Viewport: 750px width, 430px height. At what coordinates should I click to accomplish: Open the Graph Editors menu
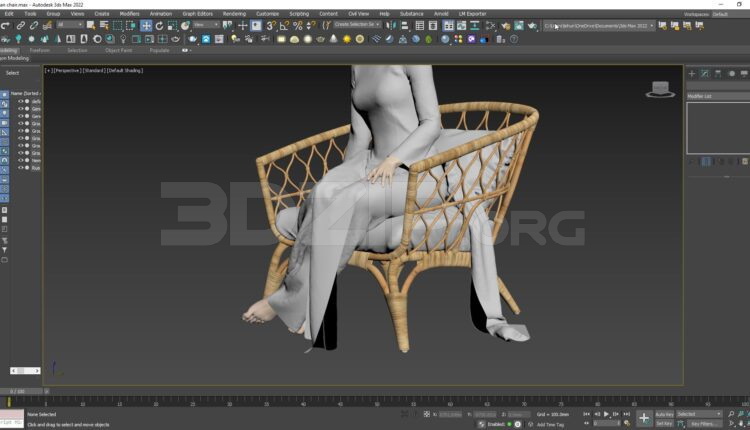click(x=198, y=14)
